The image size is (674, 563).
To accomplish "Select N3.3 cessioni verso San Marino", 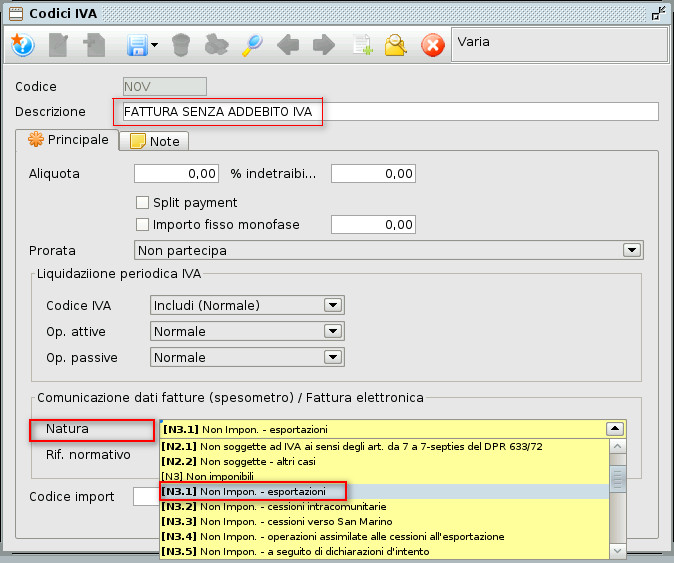I will pyautogui.click(x=384, y=522).
